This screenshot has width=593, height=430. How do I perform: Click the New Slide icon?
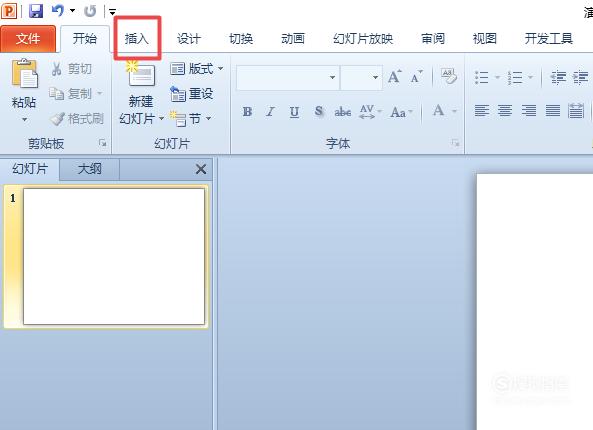[141, 74]
